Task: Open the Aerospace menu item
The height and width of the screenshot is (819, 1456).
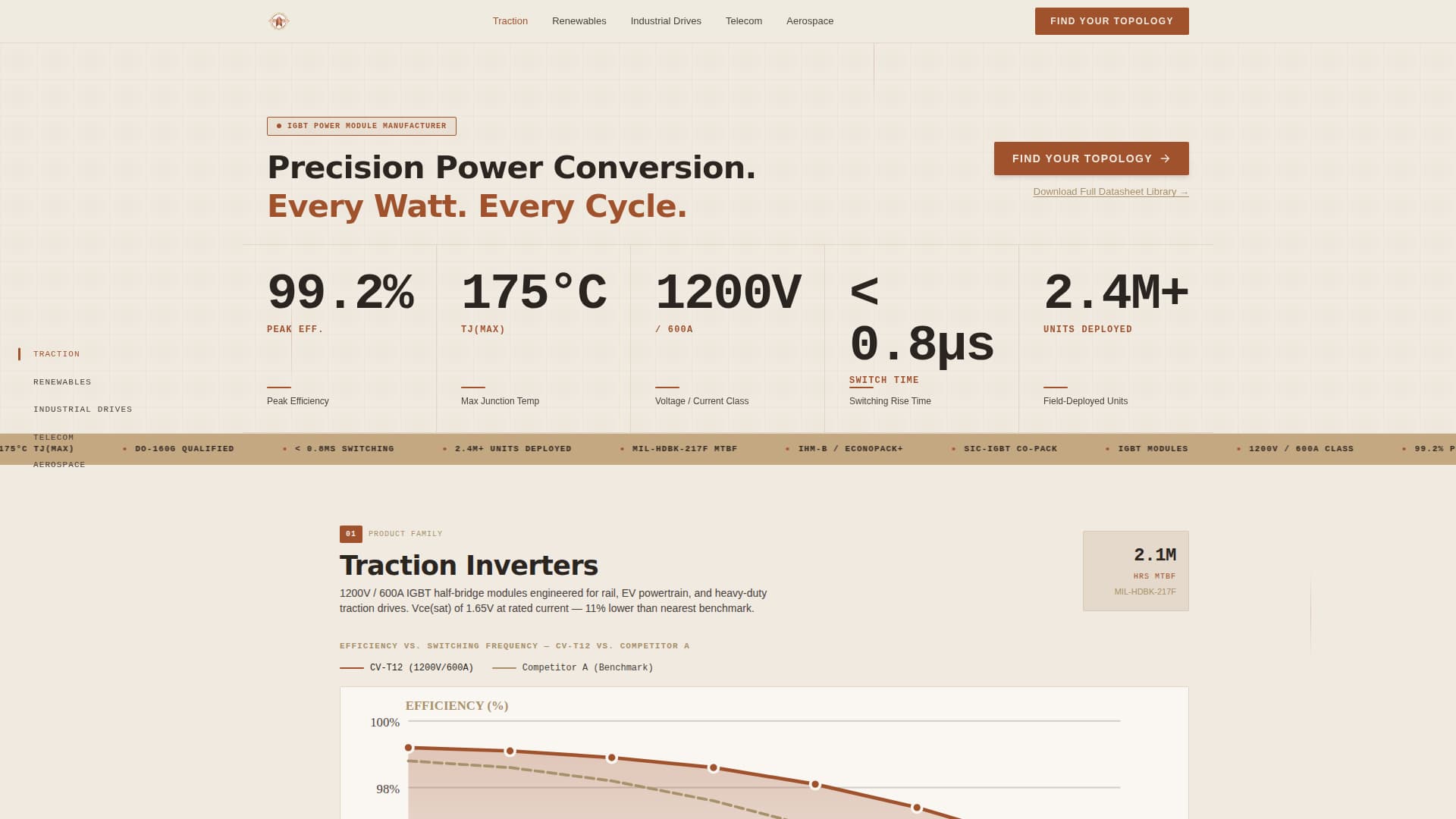Action: coord(810,20)
